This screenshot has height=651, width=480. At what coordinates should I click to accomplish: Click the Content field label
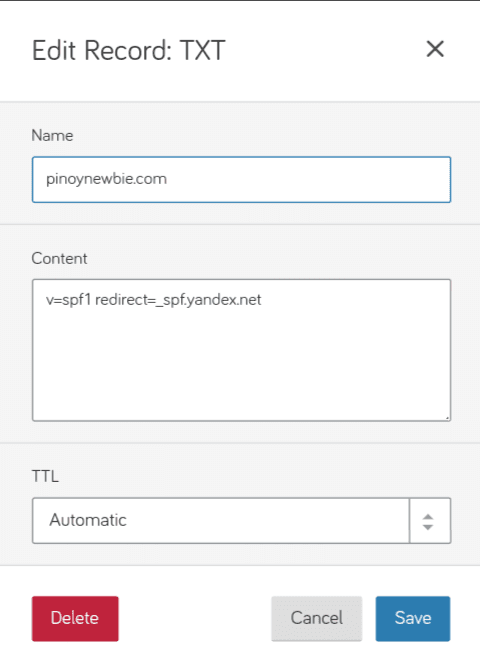(x=59, y=258)
